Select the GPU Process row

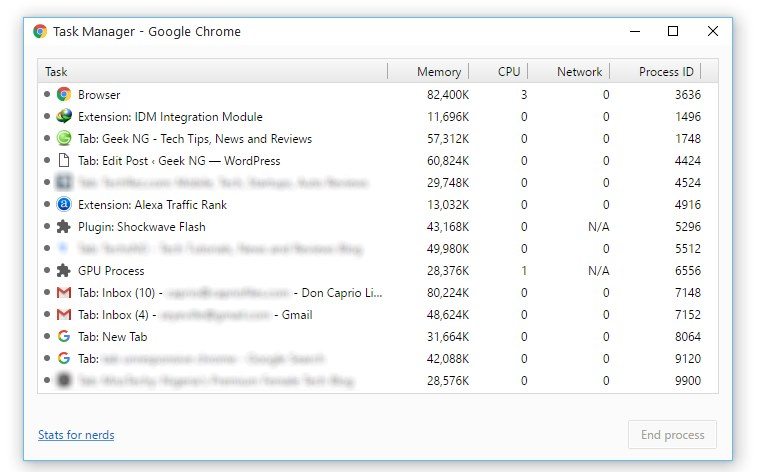tap(378, 270)
